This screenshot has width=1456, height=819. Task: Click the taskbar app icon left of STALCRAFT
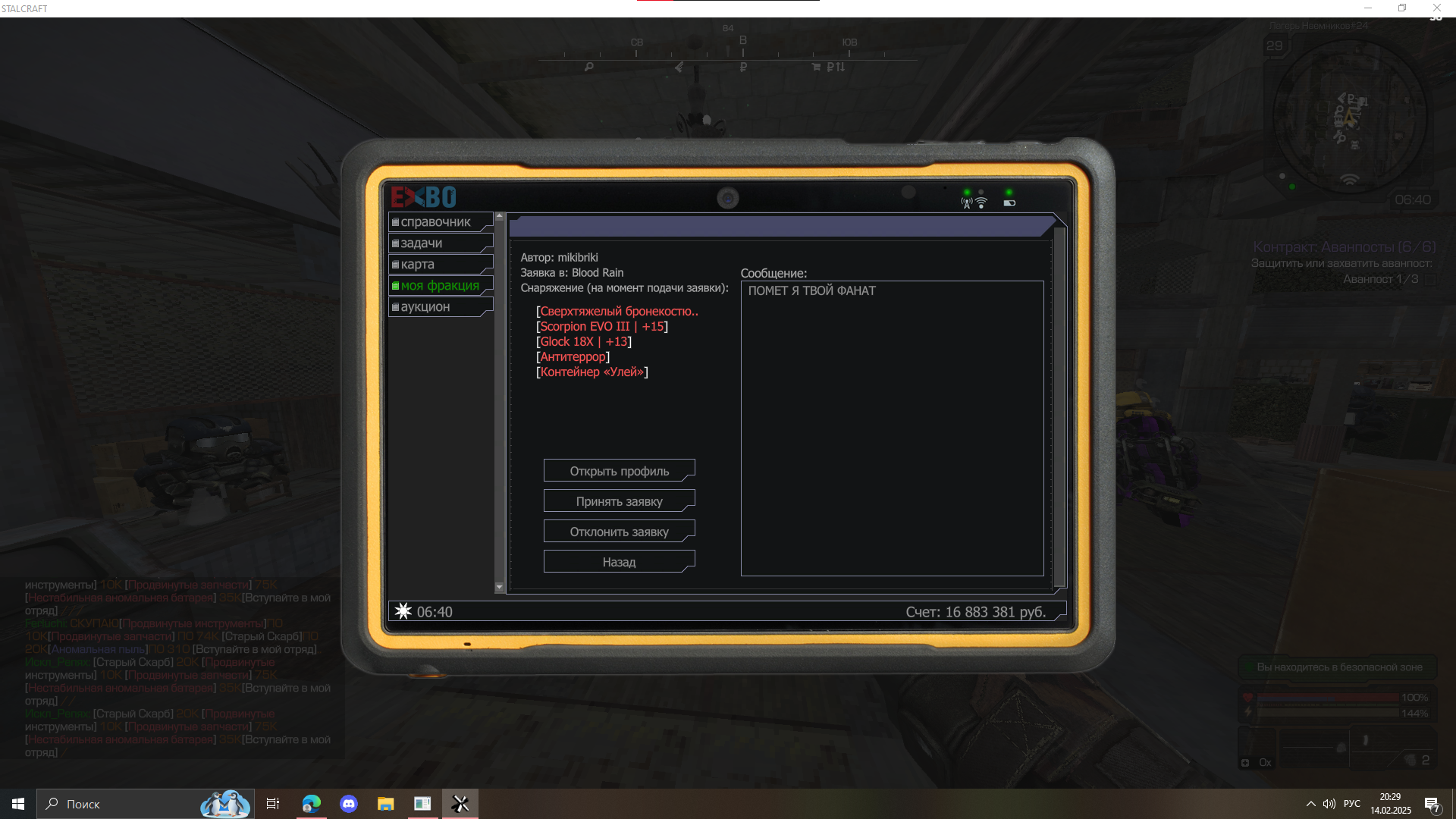(x=422, y=804)
